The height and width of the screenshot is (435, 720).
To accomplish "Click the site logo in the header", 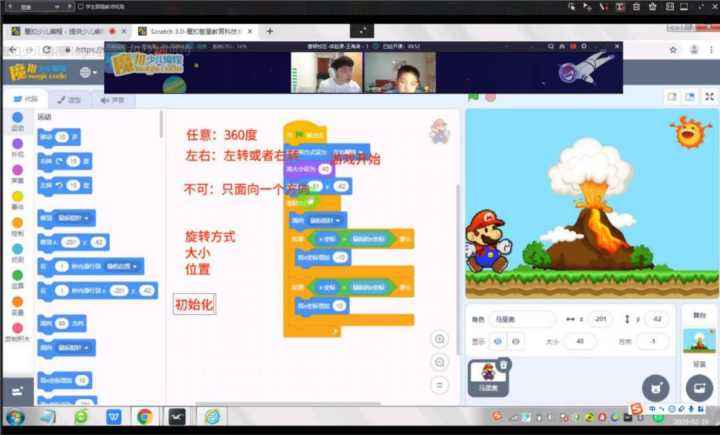I will pos(39,73).
